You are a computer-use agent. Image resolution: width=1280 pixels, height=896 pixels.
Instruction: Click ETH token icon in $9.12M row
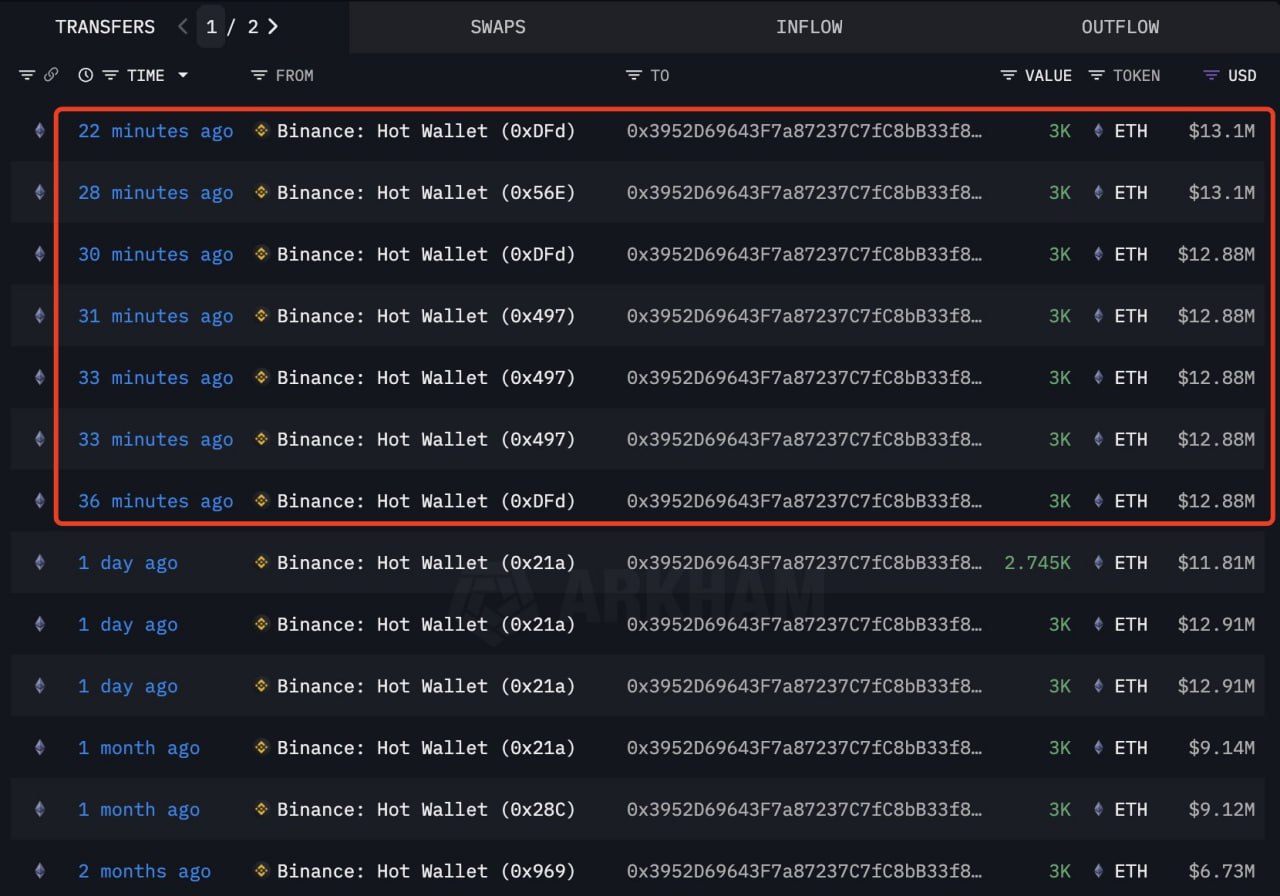pos(1098,808)
